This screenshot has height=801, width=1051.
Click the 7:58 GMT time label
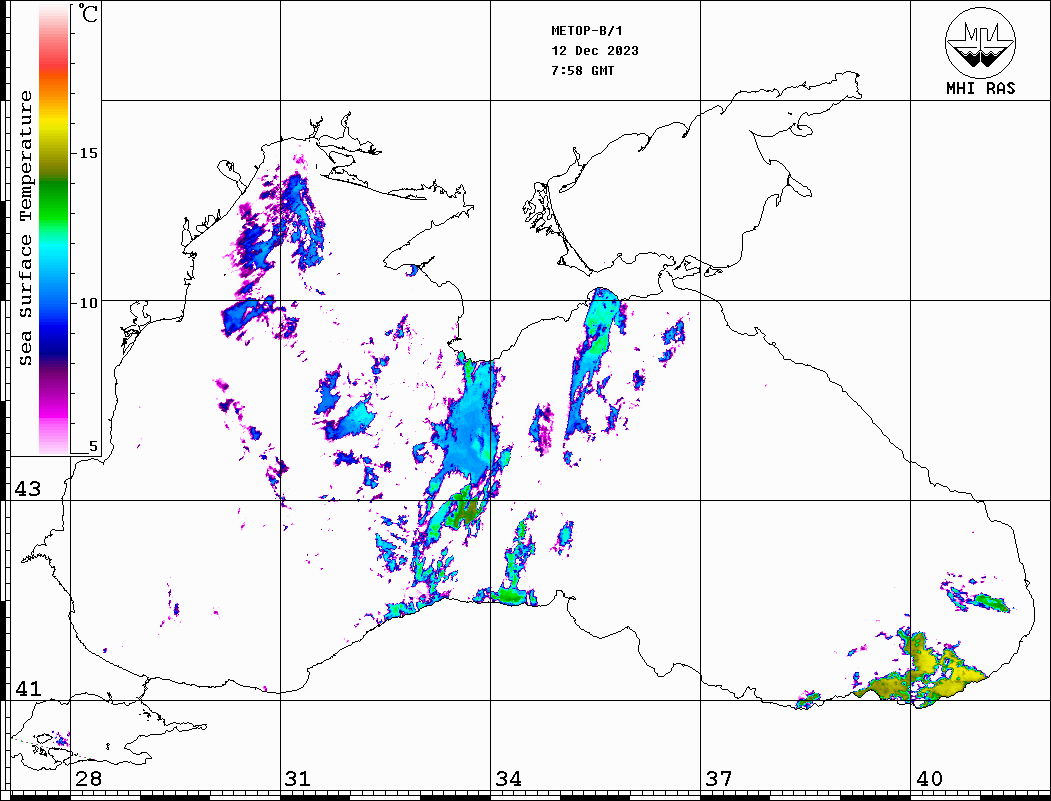click(x=583, y=70)
